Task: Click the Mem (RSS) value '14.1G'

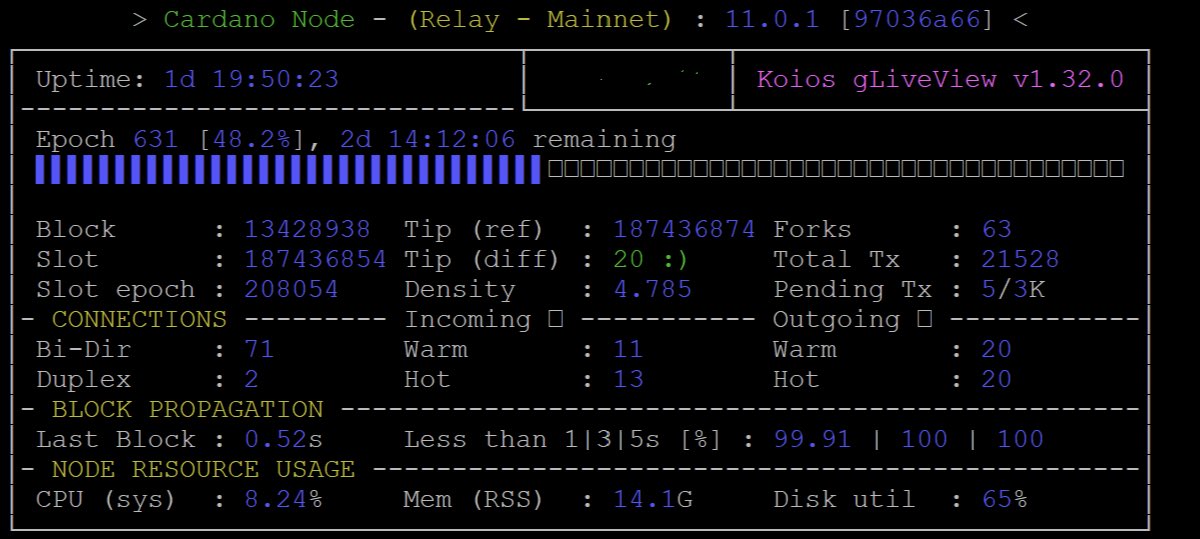Action: pyautogui.click(x=652, y=499)
